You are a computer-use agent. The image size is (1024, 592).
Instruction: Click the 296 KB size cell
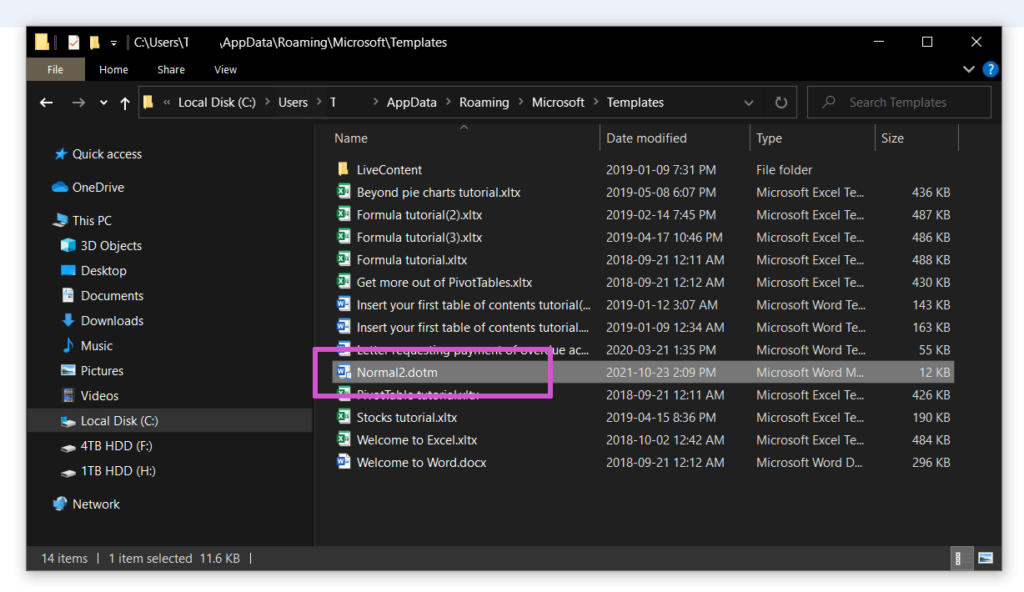931,463
